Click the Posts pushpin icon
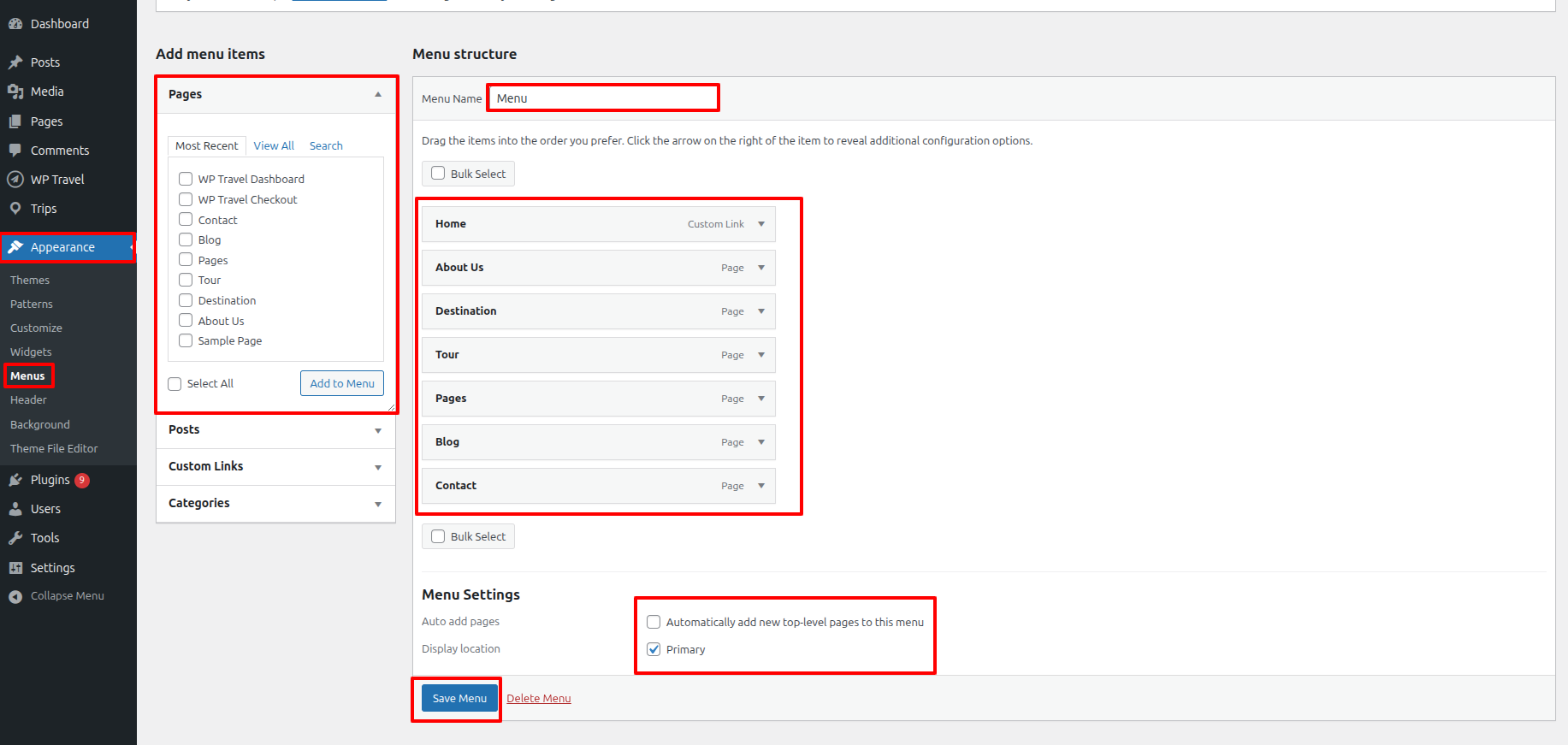This screenshot has height=745, width=1568. click(x=15, y=62)
